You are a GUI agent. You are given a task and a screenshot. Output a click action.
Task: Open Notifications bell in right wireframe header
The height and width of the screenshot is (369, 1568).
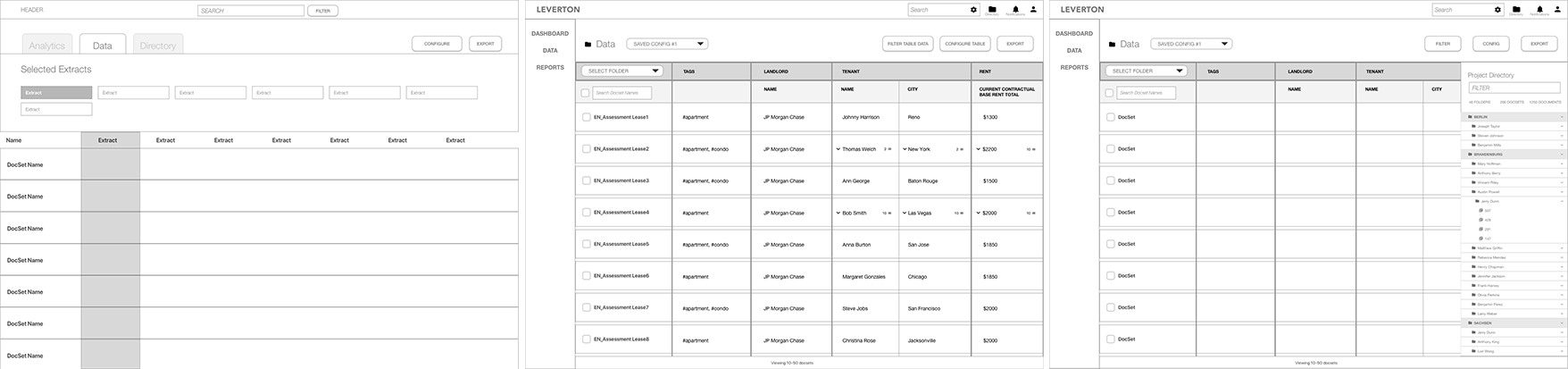click(x=1539, y=9)
